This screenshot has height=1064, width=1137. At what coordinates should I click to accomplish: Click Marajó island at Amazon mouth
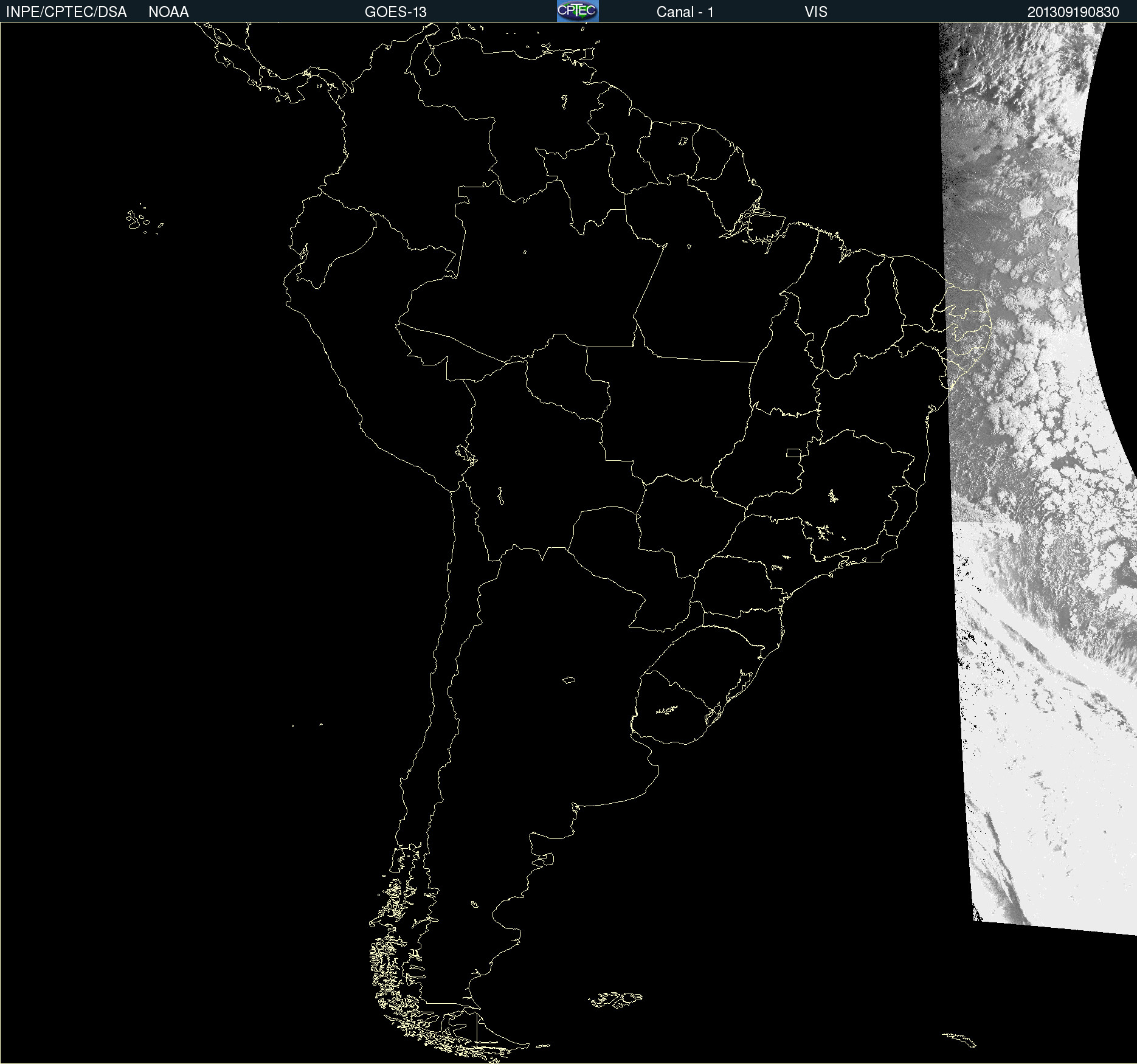(766, 226)
